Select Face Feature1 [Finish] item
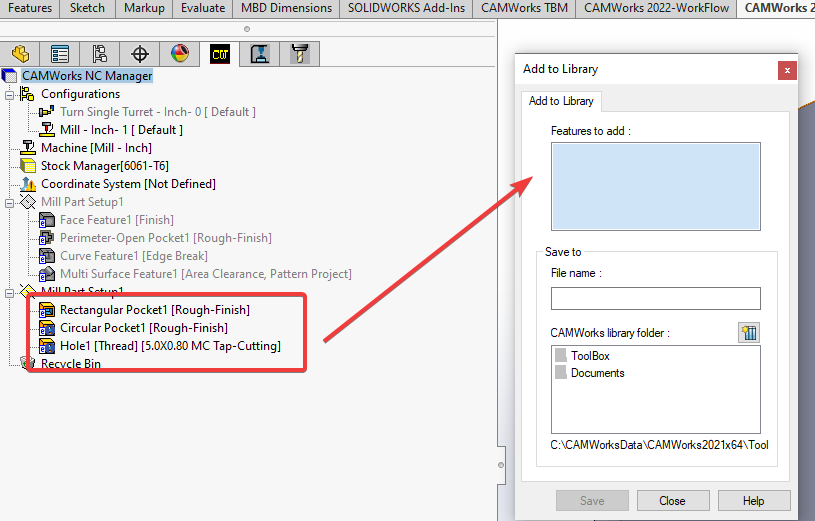Viewport: 815px width, 521px height. click(x=117, y=220)
